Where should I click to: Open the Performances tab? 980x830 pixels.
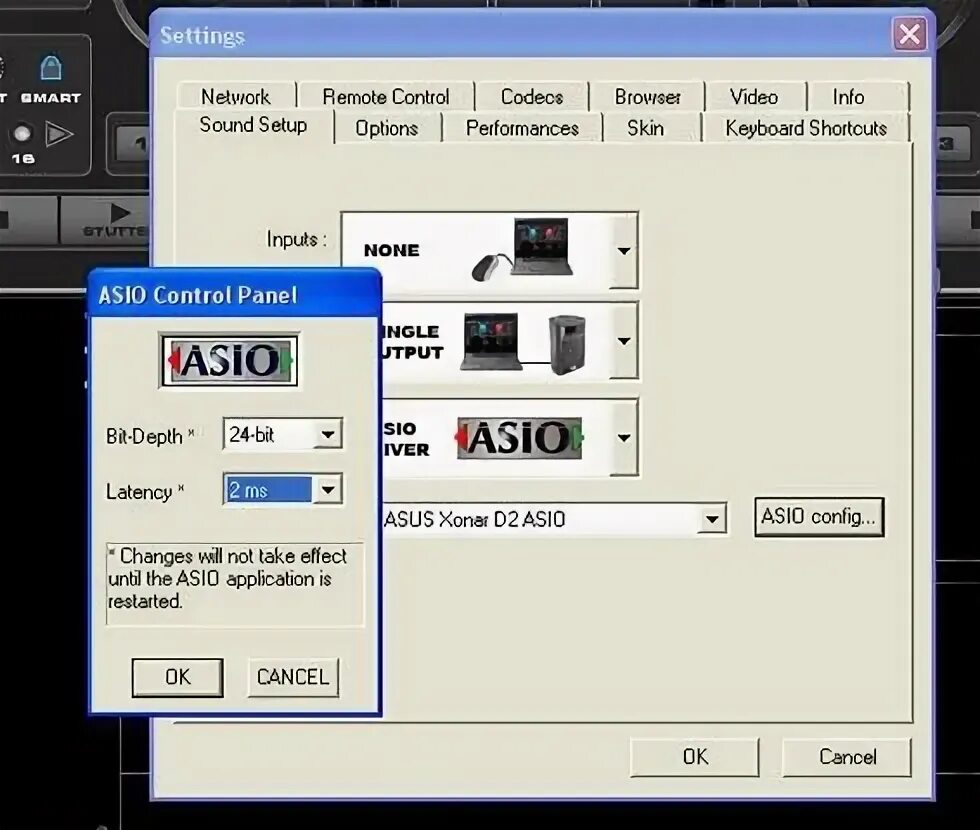tap(522, 128)
